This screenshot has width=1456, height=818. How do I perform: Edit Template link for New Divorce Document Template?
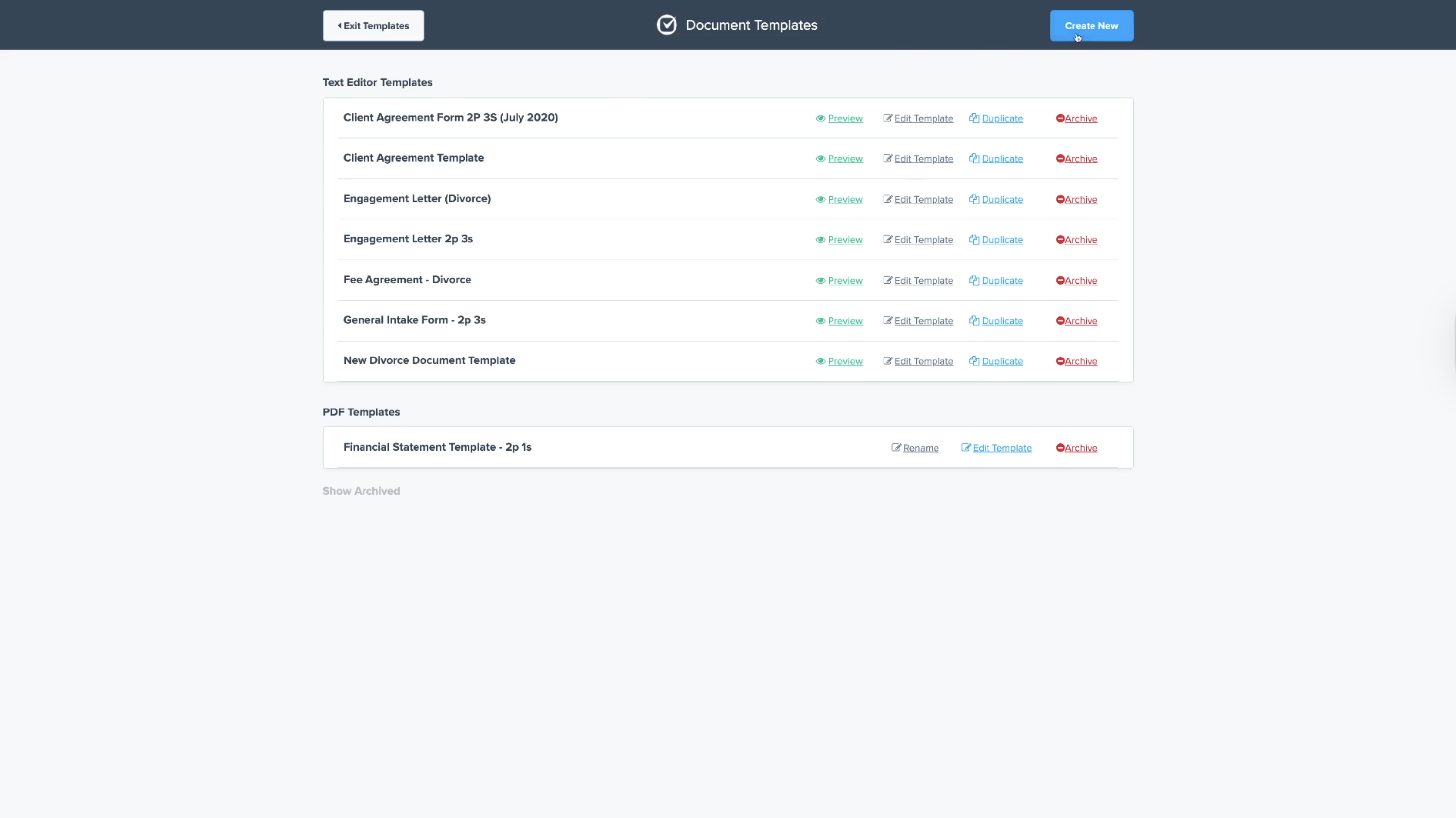tap(924, 361)
